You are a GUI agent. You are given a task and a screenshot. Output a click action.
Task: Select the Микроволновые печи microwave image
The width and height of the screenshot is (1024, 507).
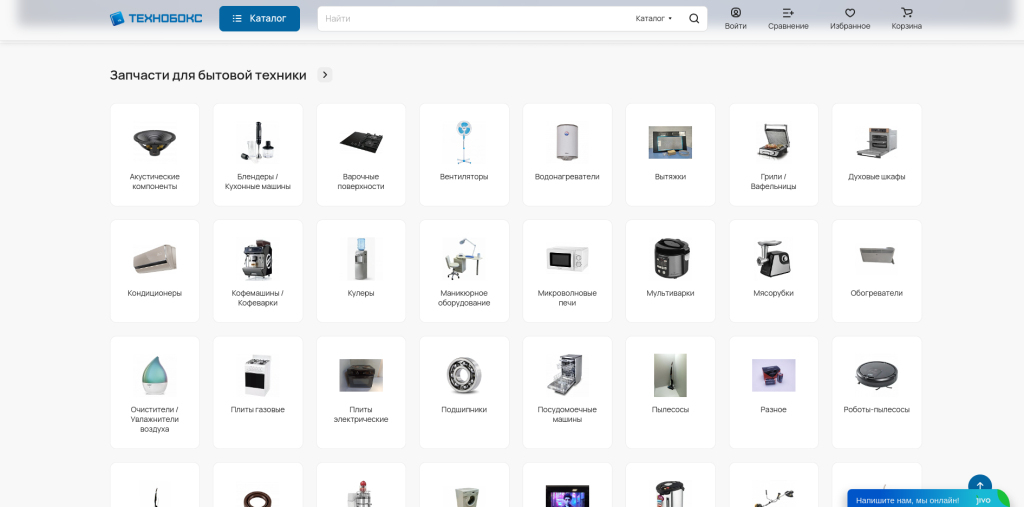point(567,259)
